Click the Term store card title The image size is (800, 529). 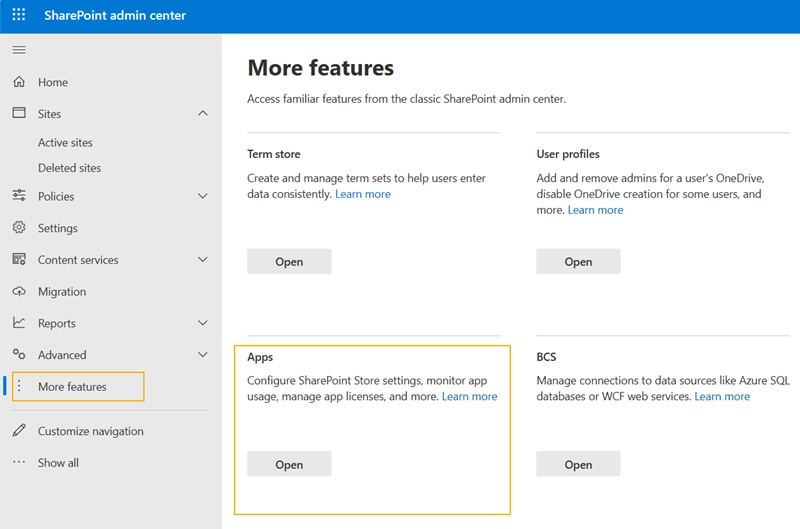pyautogui.click(x=274, y=154)
